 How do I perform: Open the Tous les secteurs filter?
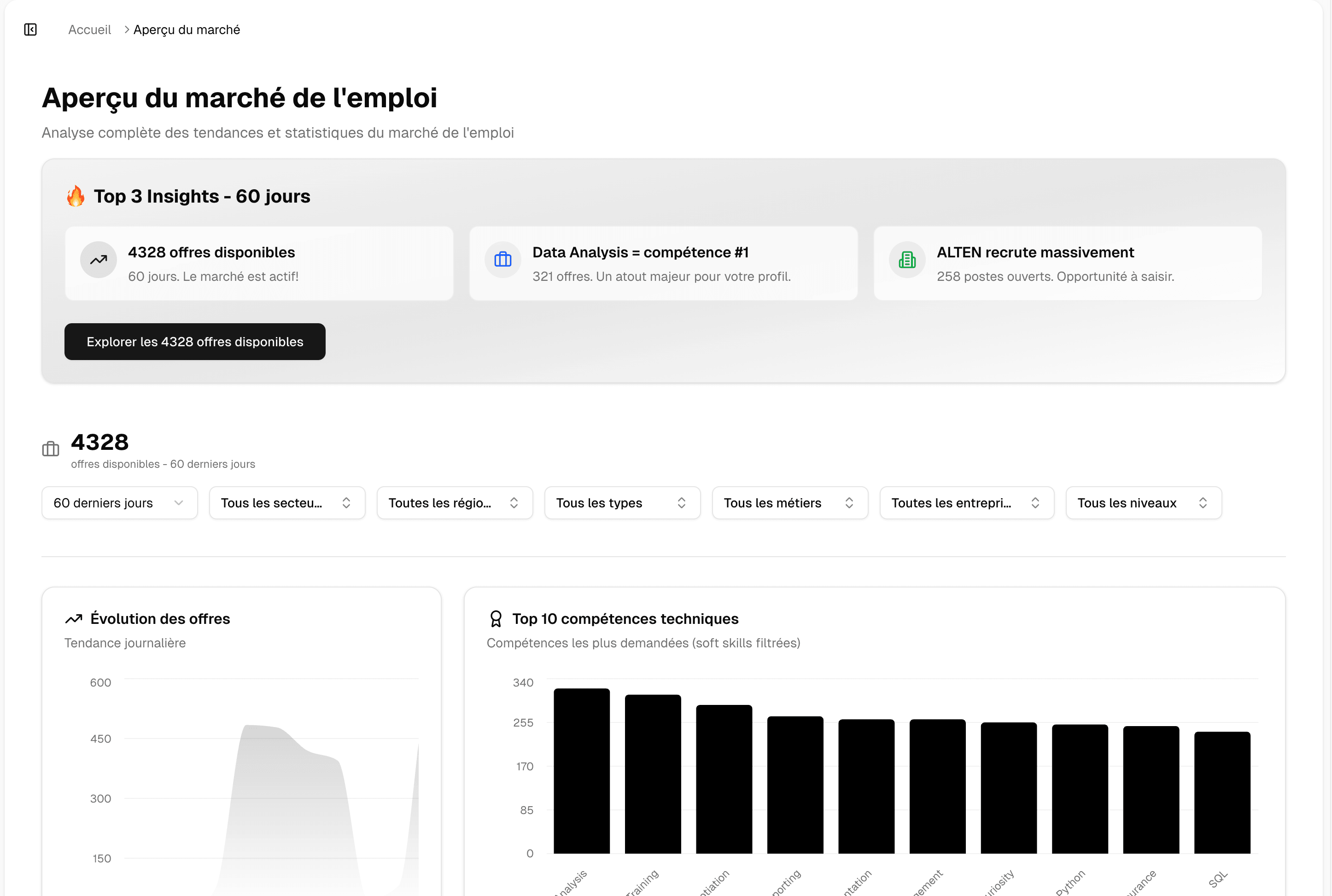pyautogui.click(x=286, y=503)
